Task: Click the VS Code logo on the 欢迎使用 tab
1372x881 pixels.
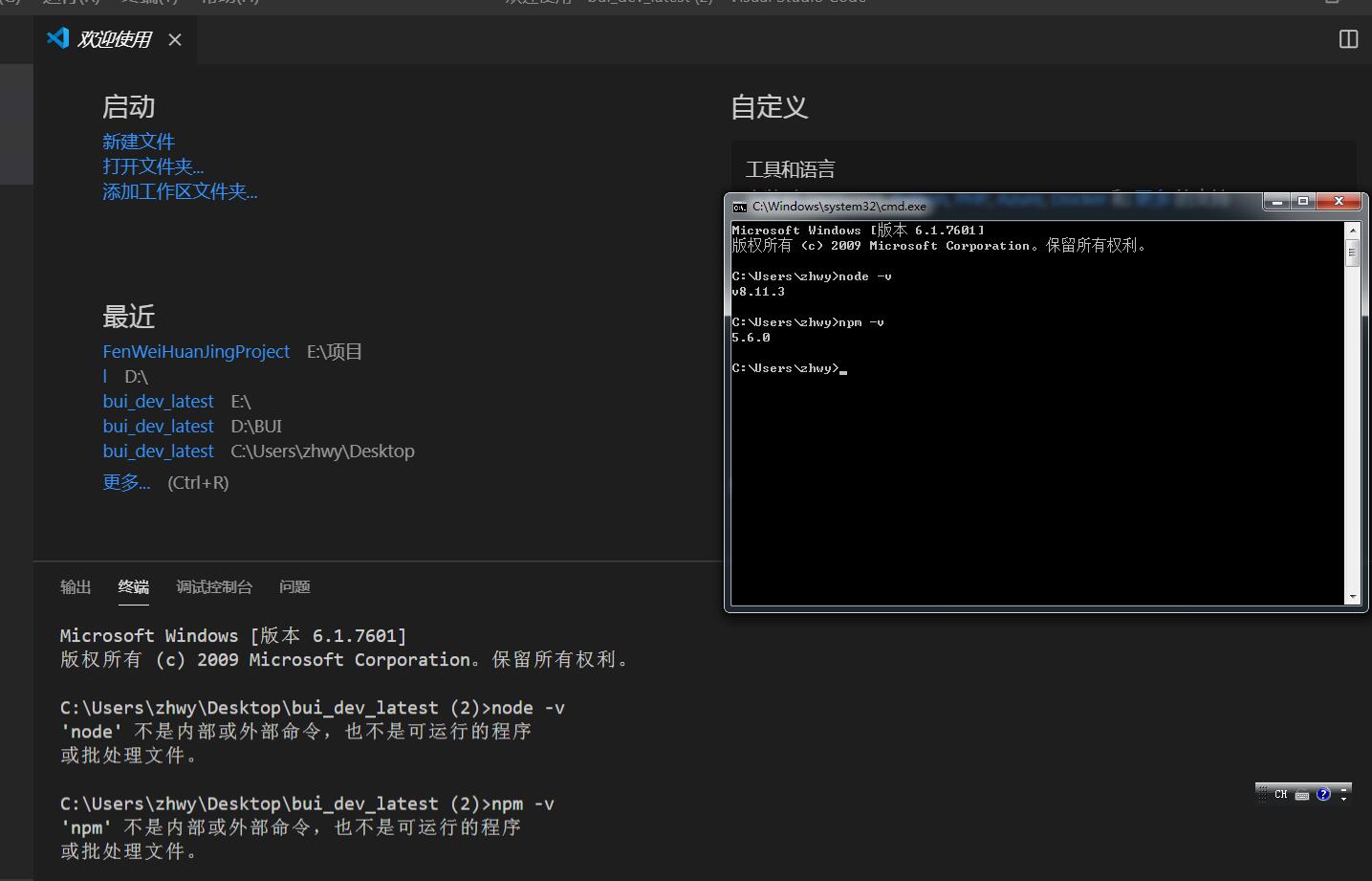Action: pyautogui.click(x=58, y=38)
